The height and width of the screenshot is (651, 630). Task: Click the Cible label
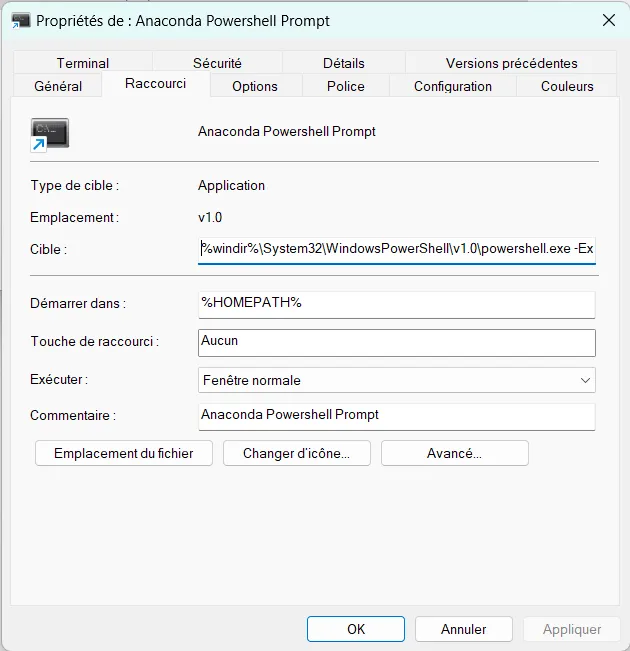pyautogui.click(x=49, y=249)
